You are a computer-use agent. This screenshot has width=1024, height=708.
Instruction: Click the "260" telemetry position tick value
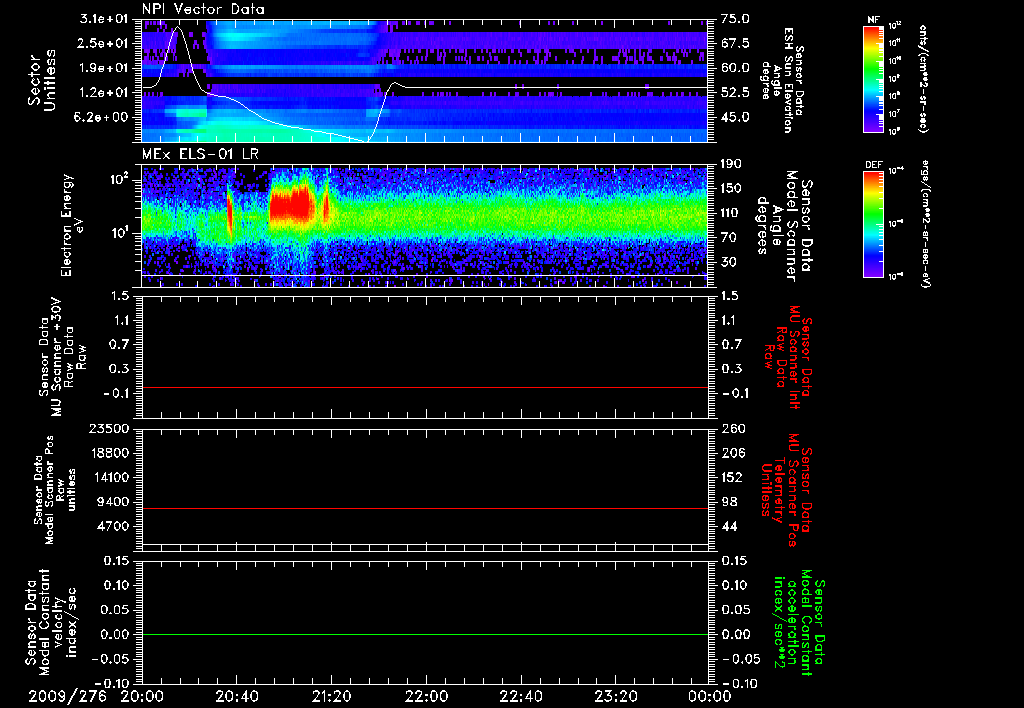[x=732, y=428]
